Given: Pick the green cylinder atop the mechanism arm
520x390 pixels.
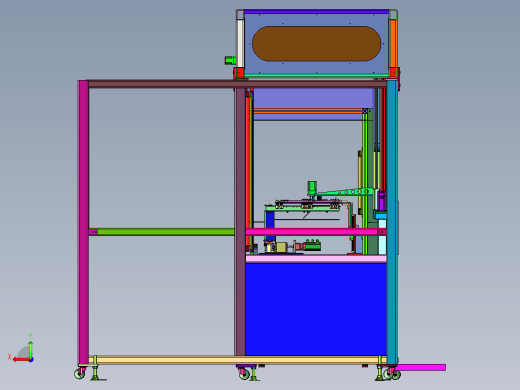Looking at the screenshot, I should 312,188.
